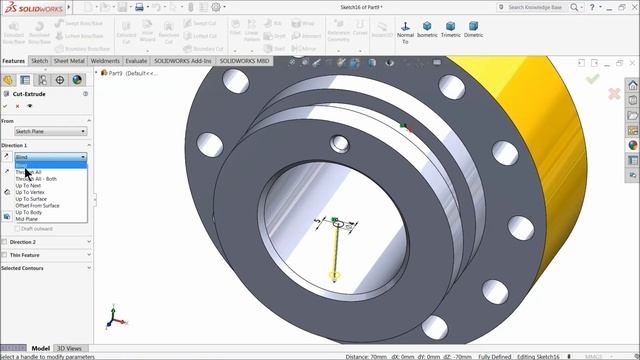Open the Help question mark
Screen dimensions: 640x360
point(592,7)
